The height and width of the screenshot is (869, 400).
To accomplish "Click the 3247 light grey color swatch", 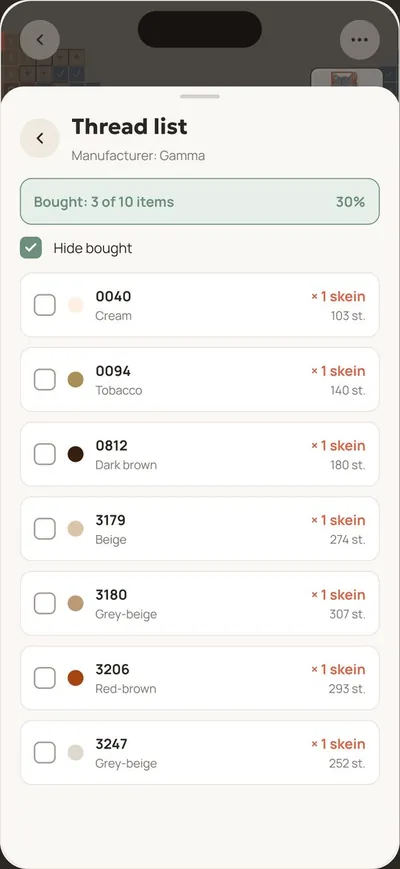I will (x=75, y=753).
